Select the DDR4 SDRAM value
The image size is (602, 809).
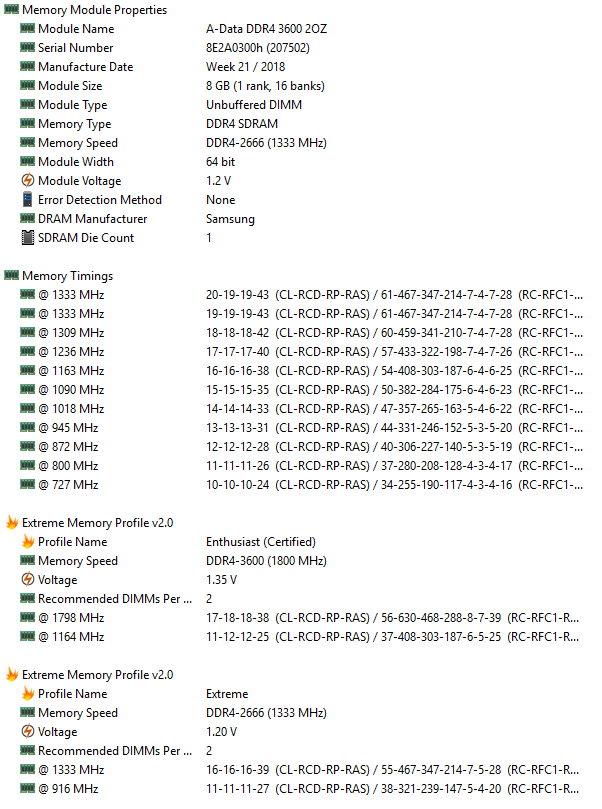(x=242, y=124)
